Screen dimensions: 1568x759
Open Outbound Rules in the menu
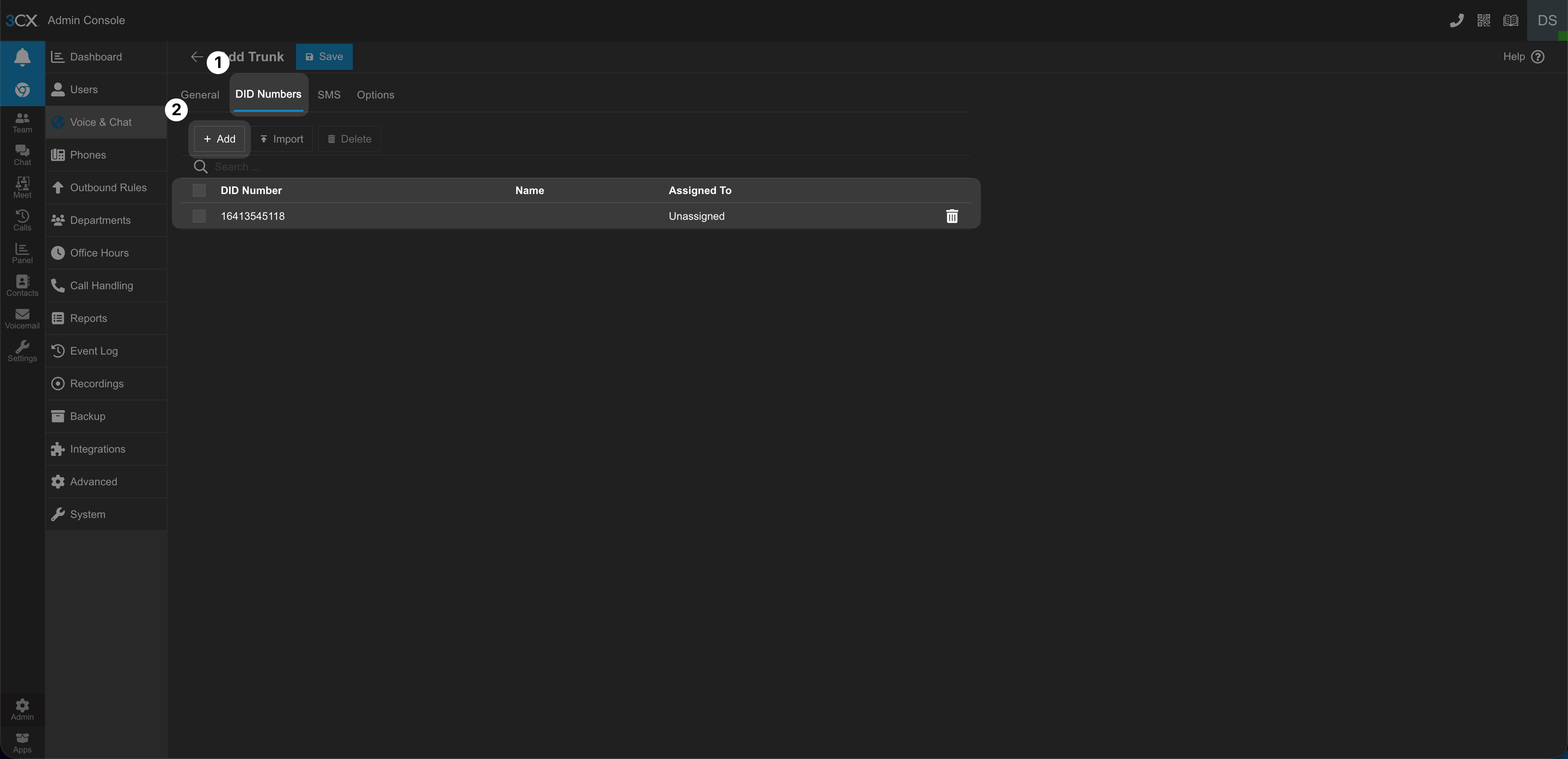pyautogui.click(x=108, y=188)
